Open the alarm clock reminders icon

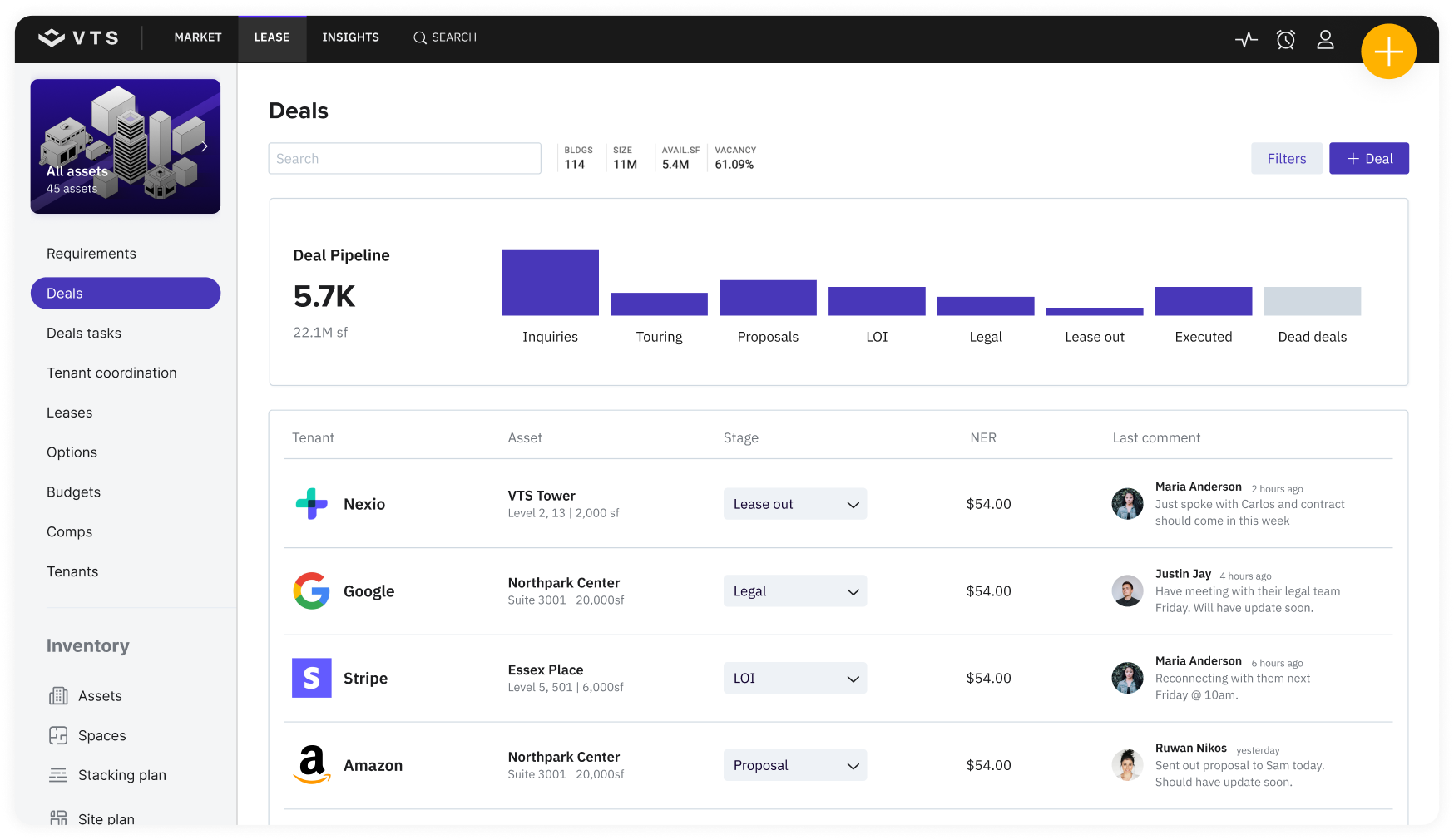click(1285, 39)
